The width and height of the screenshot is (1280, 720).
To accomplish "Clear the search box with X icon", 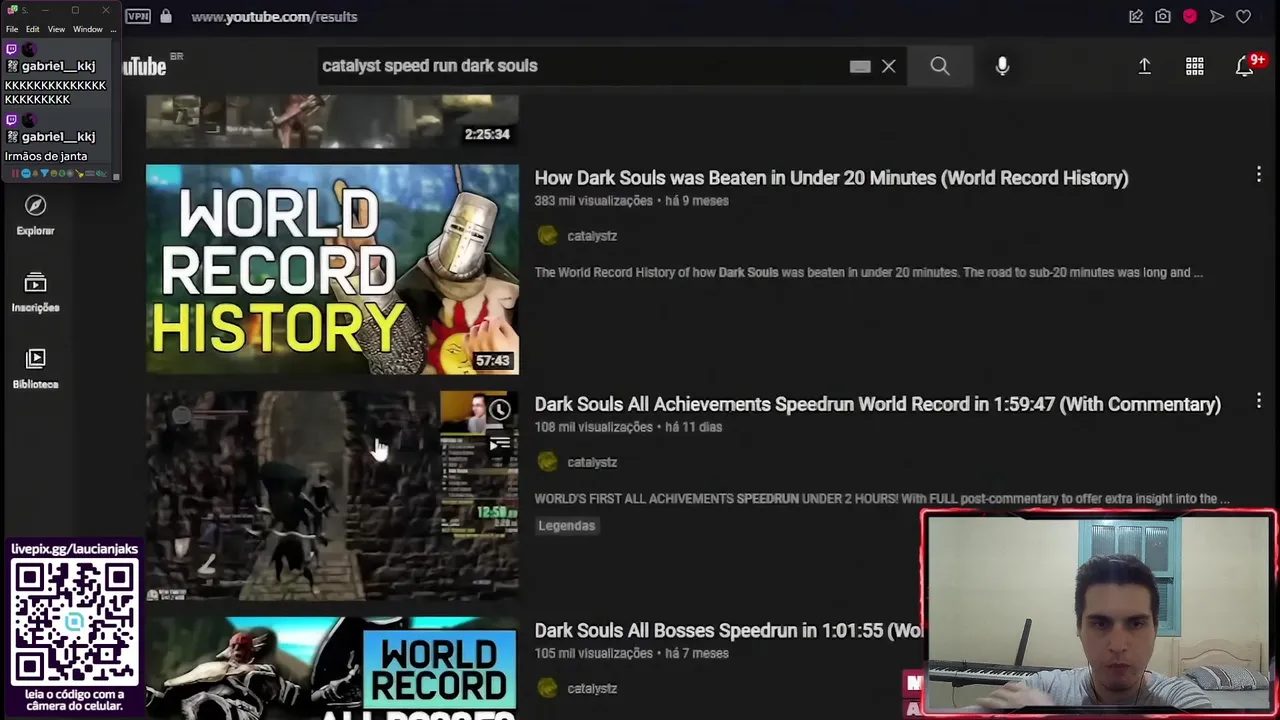I will tap(888, 66).
